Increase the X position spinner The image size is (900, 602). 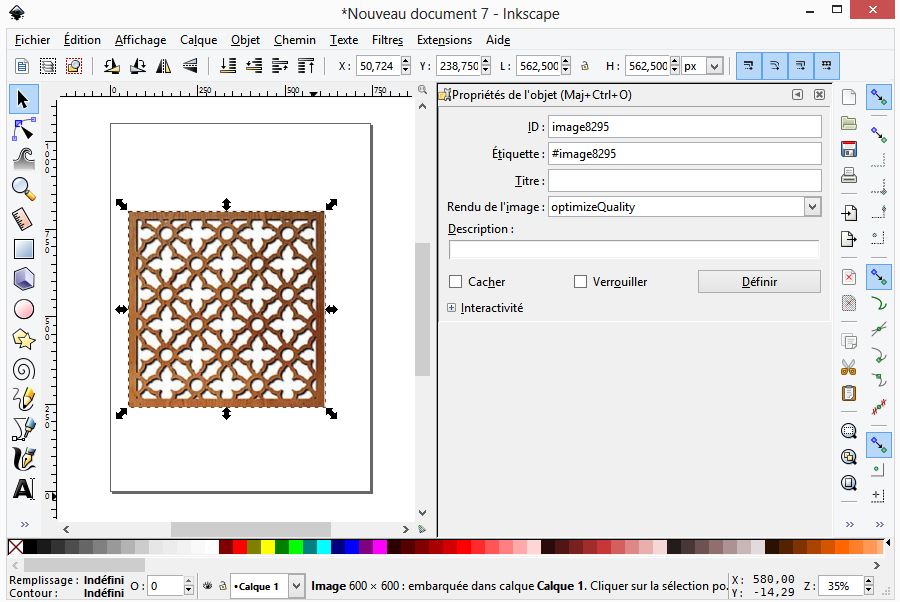(406, 61)
